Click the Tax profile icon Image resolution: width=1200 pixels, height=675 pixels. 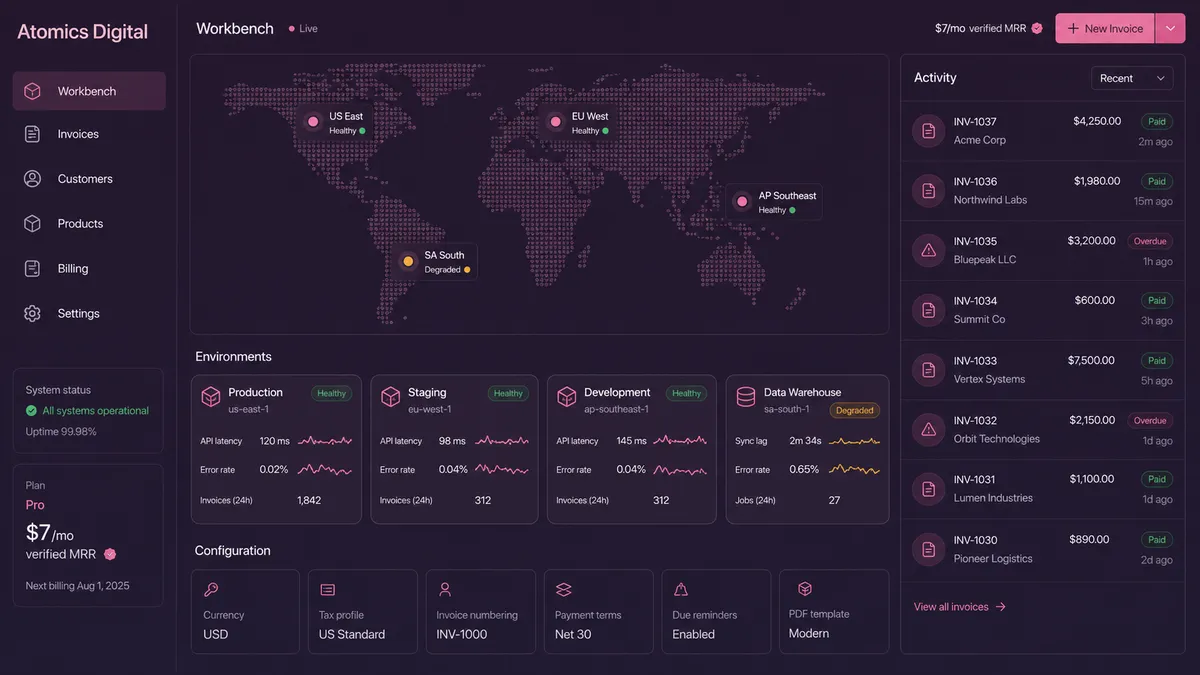pyautogui.click(x=328, y=590)
